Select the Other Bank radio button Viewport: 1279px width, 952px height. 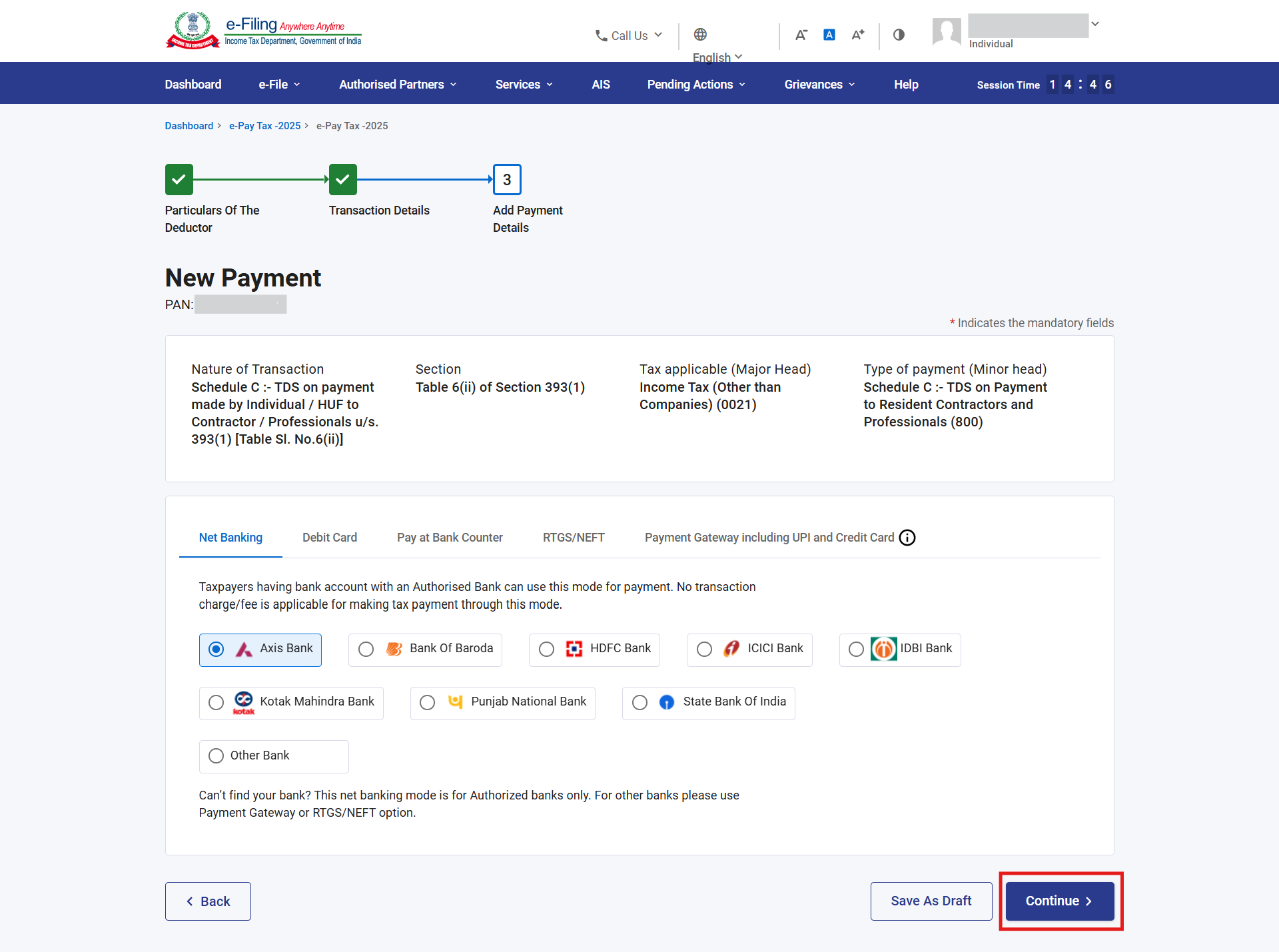(216, 756)
